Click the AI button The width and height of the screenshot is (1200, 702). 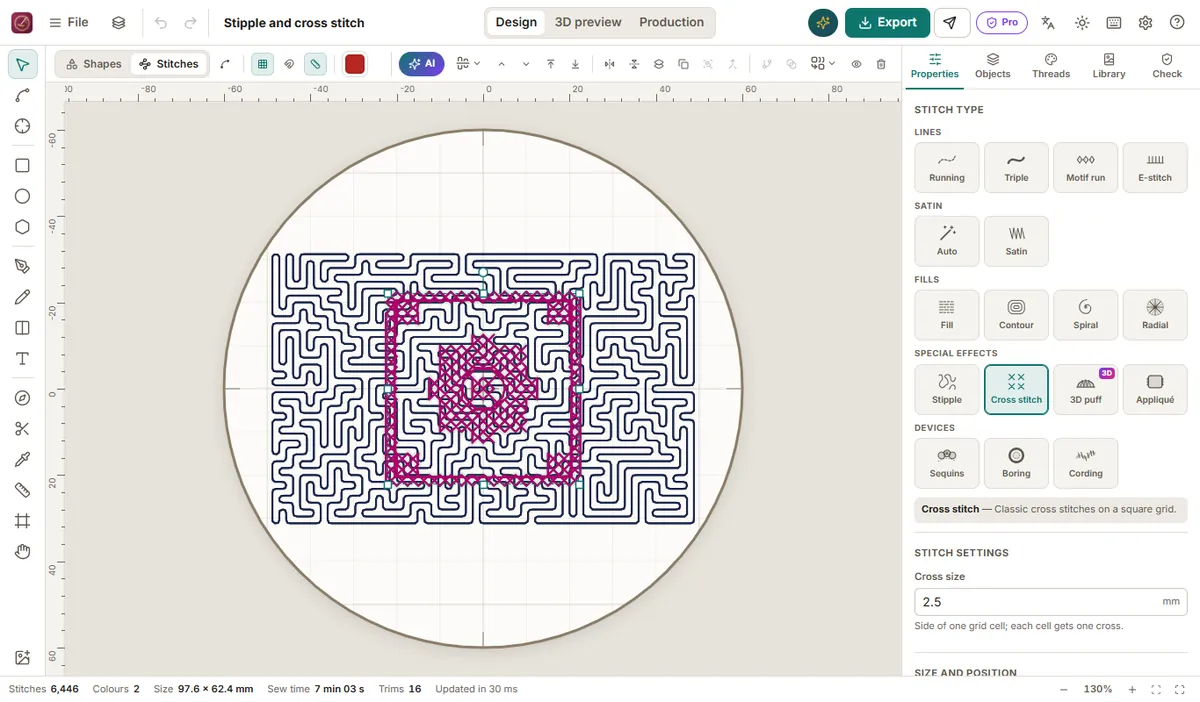(422, 64)
